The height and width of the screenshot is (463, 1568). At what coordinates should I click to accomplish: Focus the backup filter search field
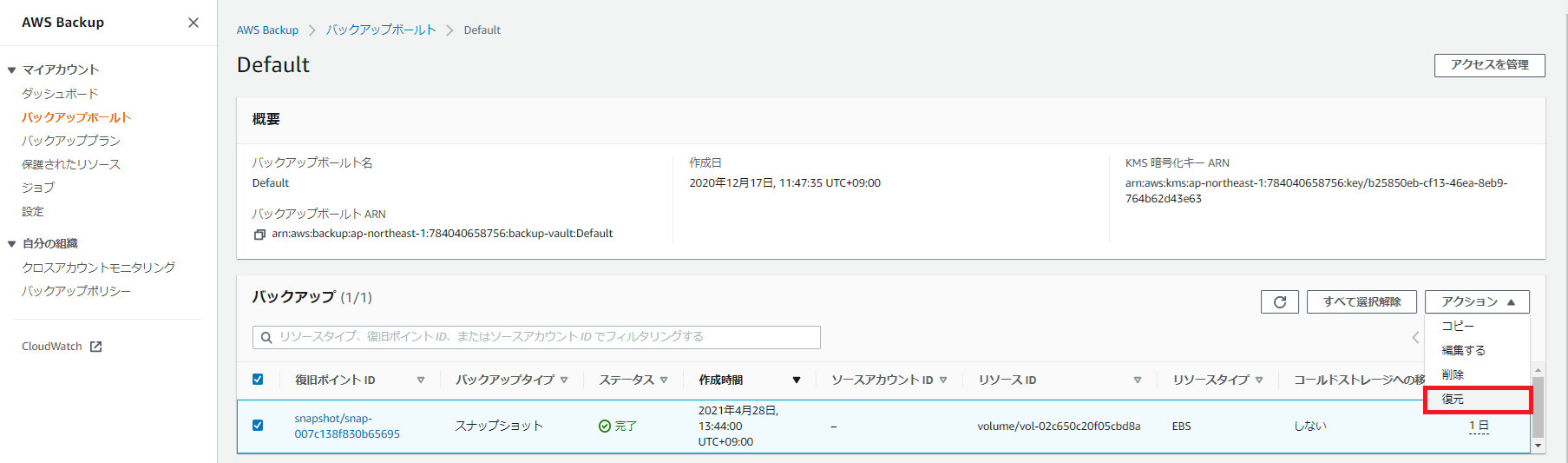point(547,337)
